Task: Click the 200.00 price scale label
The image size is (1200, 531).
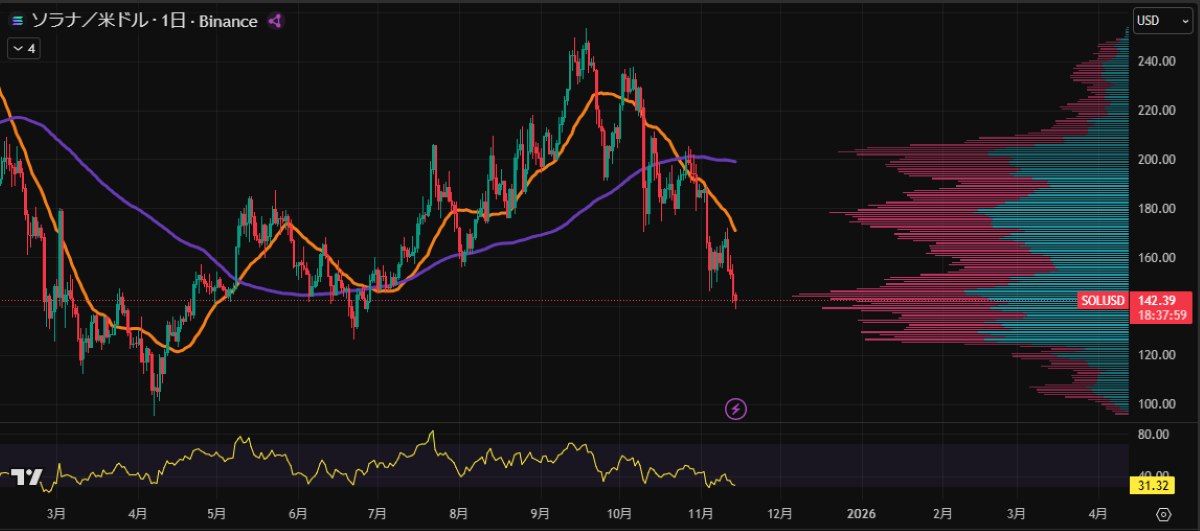Action: click(1155, 159)
